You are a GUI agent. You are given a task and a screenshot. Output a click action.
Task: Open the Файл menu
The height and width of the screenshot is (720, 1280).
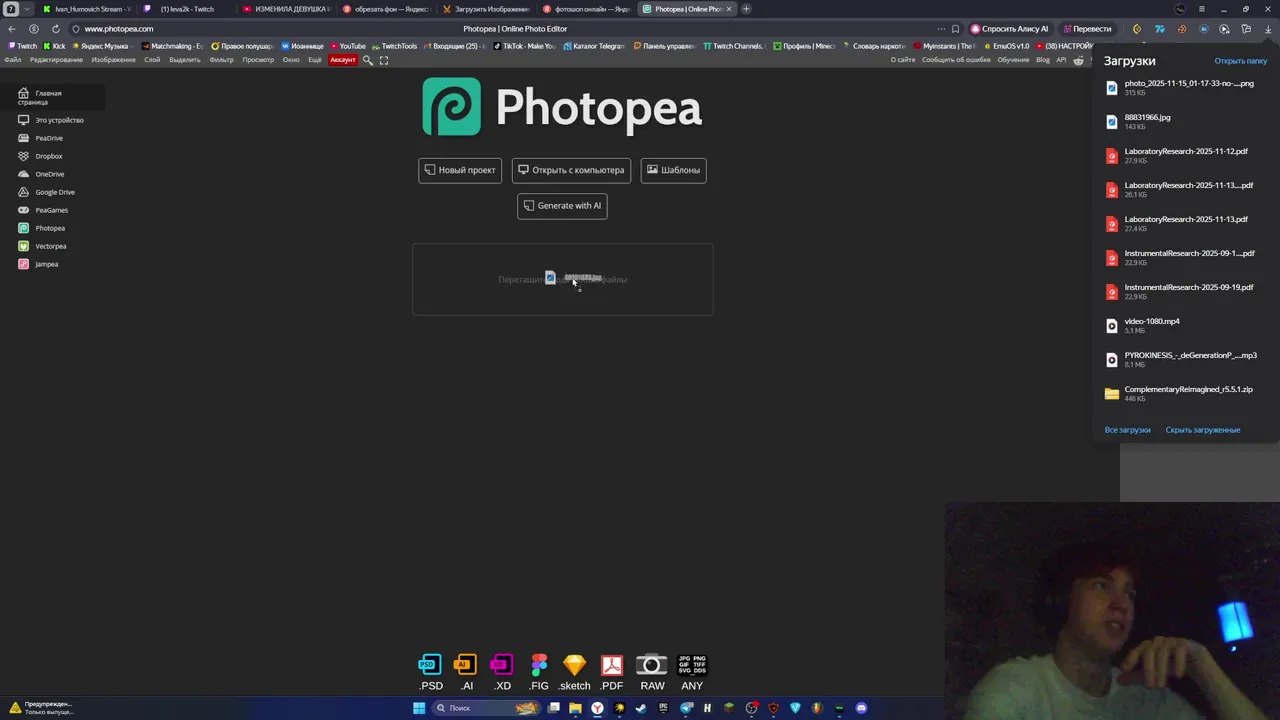tap(12, 60)
